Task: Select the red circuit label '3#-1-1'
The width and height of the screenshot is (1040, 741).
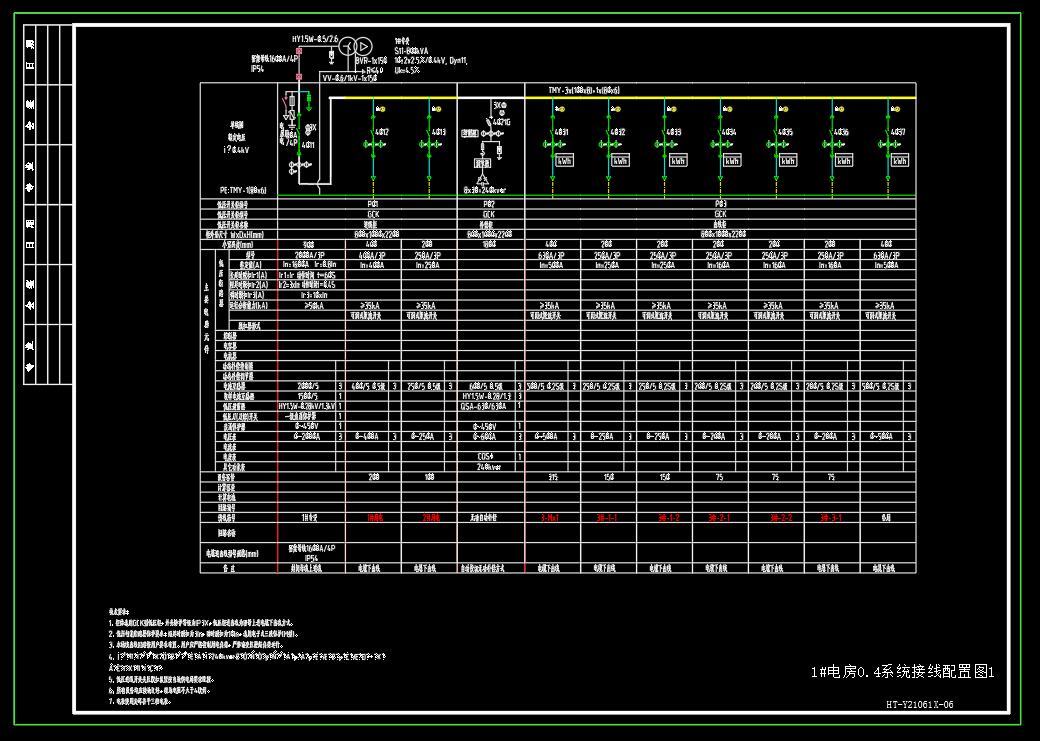Action: coord(607,518)
